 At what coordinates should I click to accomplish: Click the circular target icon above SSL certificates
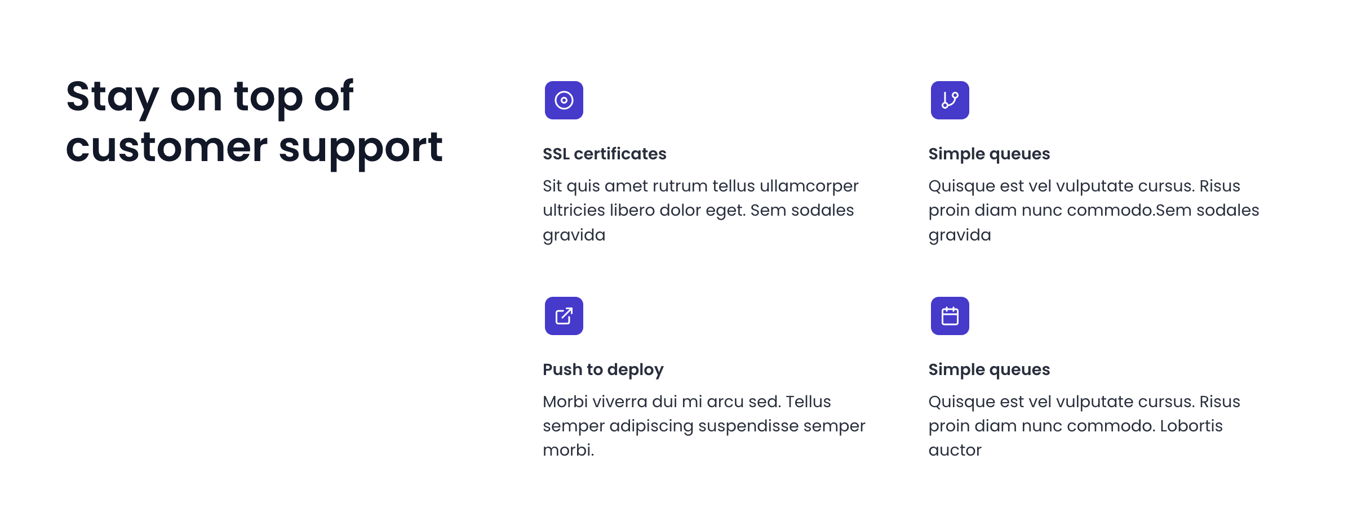(x=564, y=100)
